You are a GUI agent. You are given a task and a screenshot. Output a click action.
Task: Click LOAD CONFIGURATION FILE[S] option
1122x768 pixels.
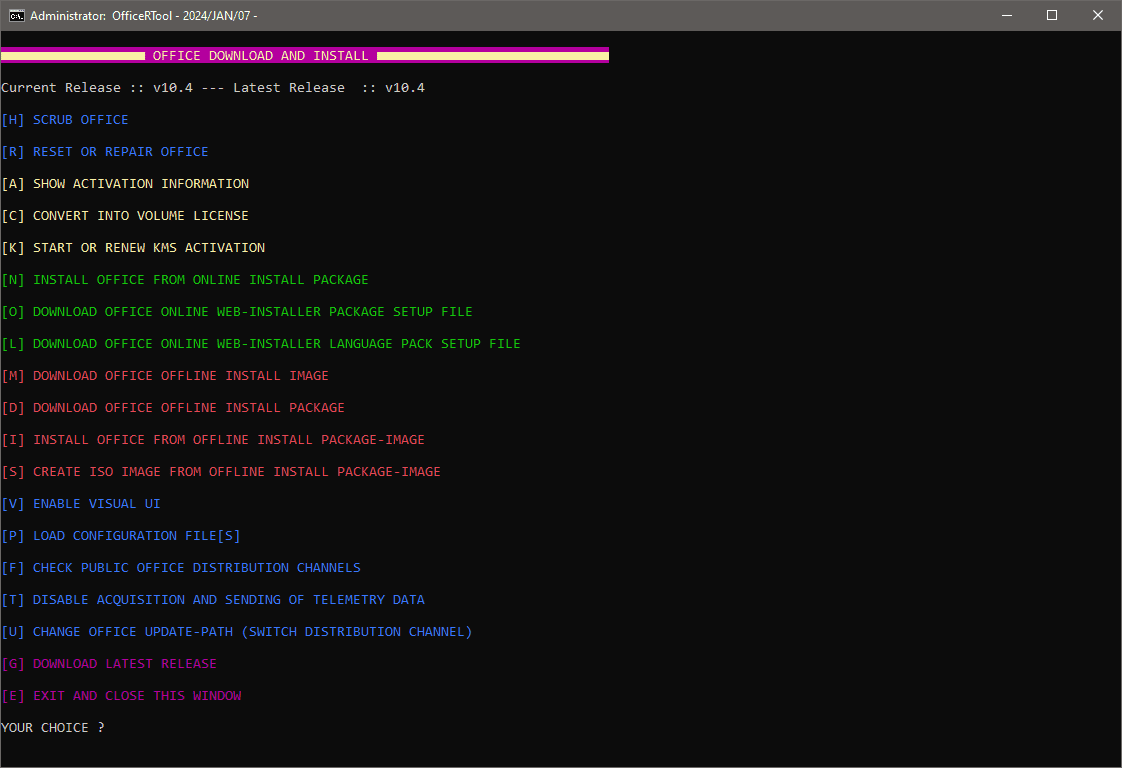click(x=121, y=536)
